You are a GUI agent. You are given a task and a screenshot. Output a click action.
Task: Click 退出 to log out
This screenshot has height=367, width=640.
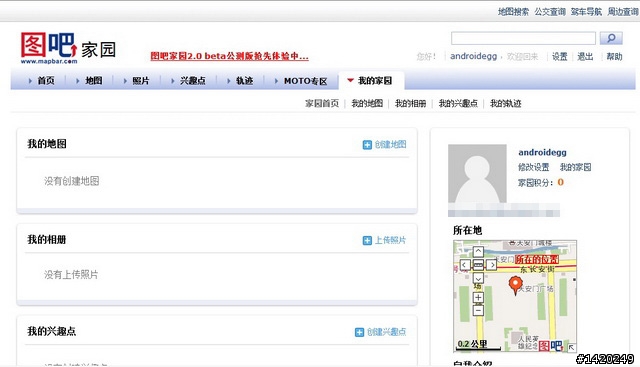585,56
